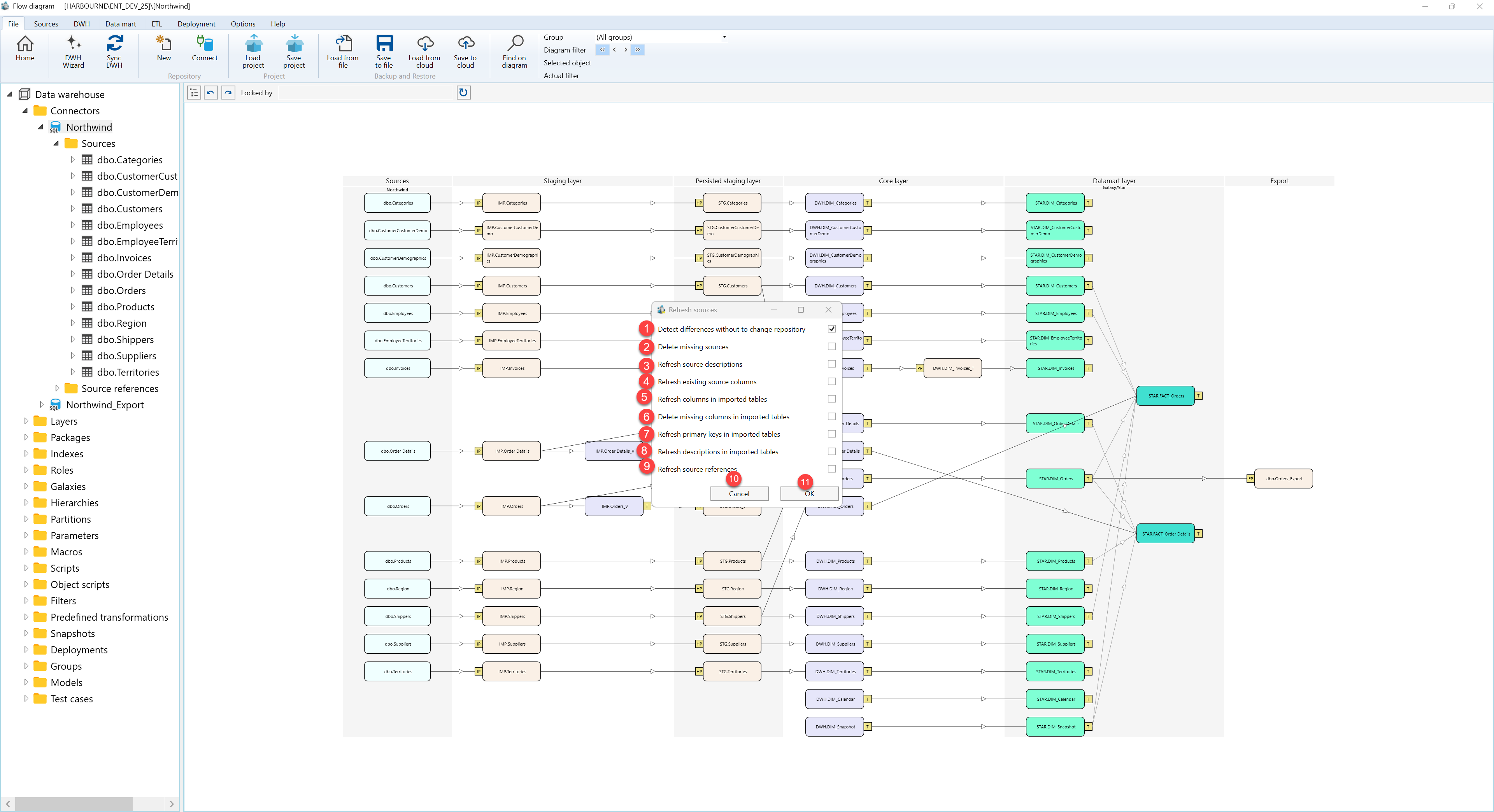Open the Deployment ribbon tab
1494x812 pixels.
pos(196,24)
